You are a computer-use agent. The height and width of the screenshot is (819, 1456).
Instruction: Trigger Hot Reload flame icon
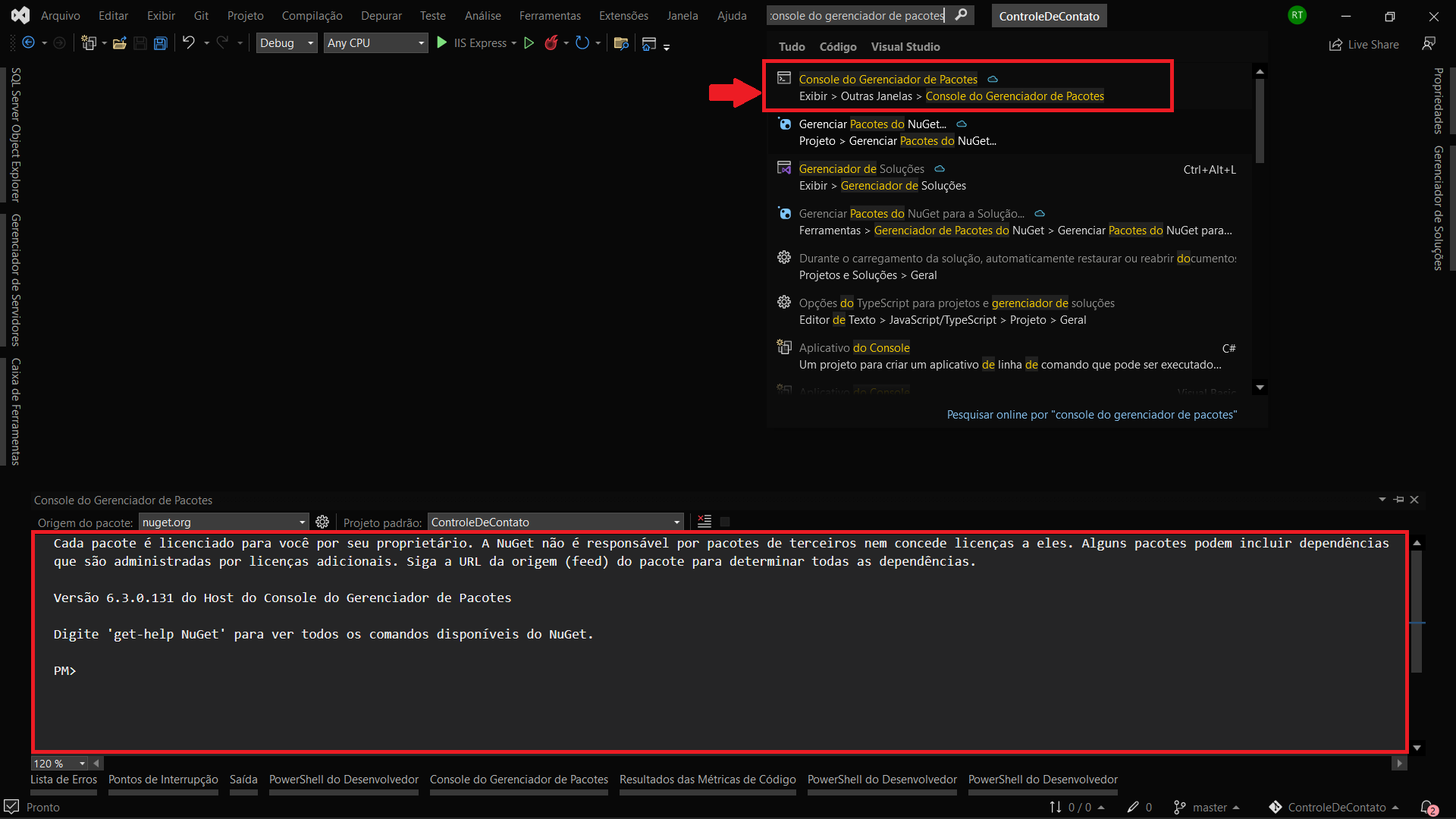pyautogui.click(x=551, y=43)
